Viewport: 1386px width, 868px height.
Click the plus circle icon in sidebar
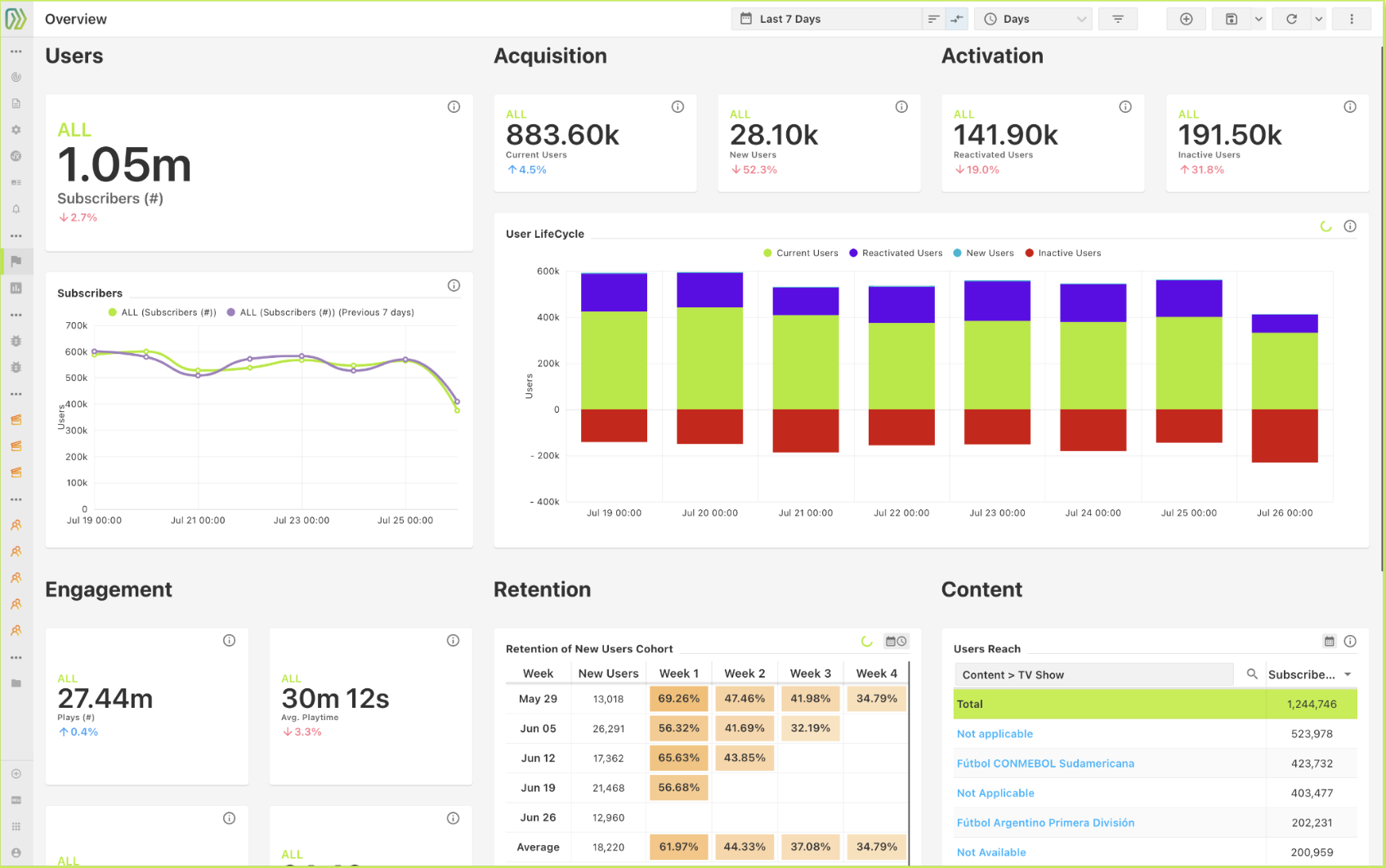tap(16, 774)
